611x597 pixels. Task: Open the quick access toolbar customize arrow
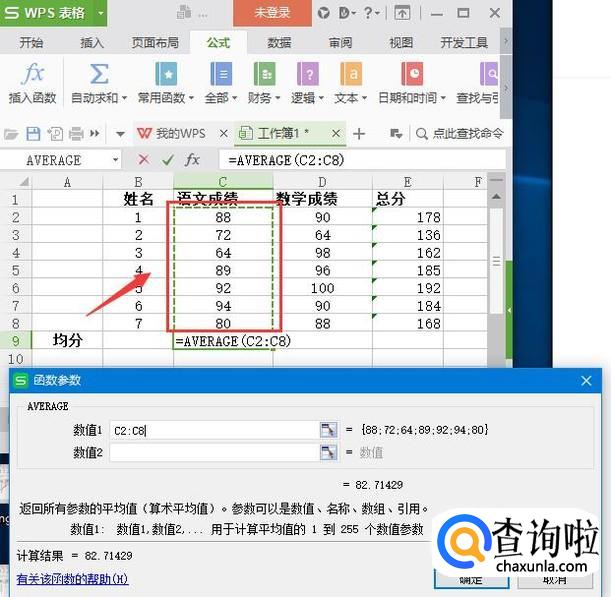(x=120, y=134)
